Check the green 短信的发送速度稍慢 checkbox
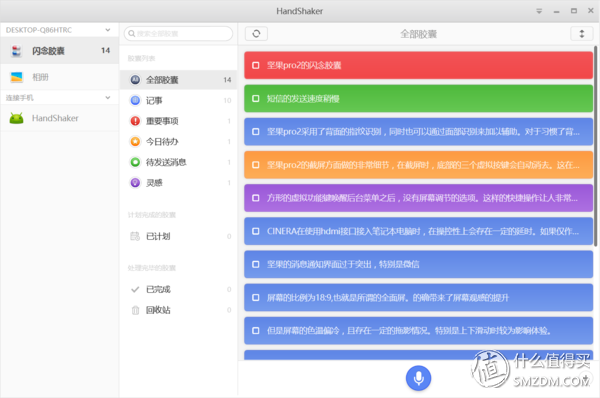Viewport: 600px width, 398px height. 256,99
